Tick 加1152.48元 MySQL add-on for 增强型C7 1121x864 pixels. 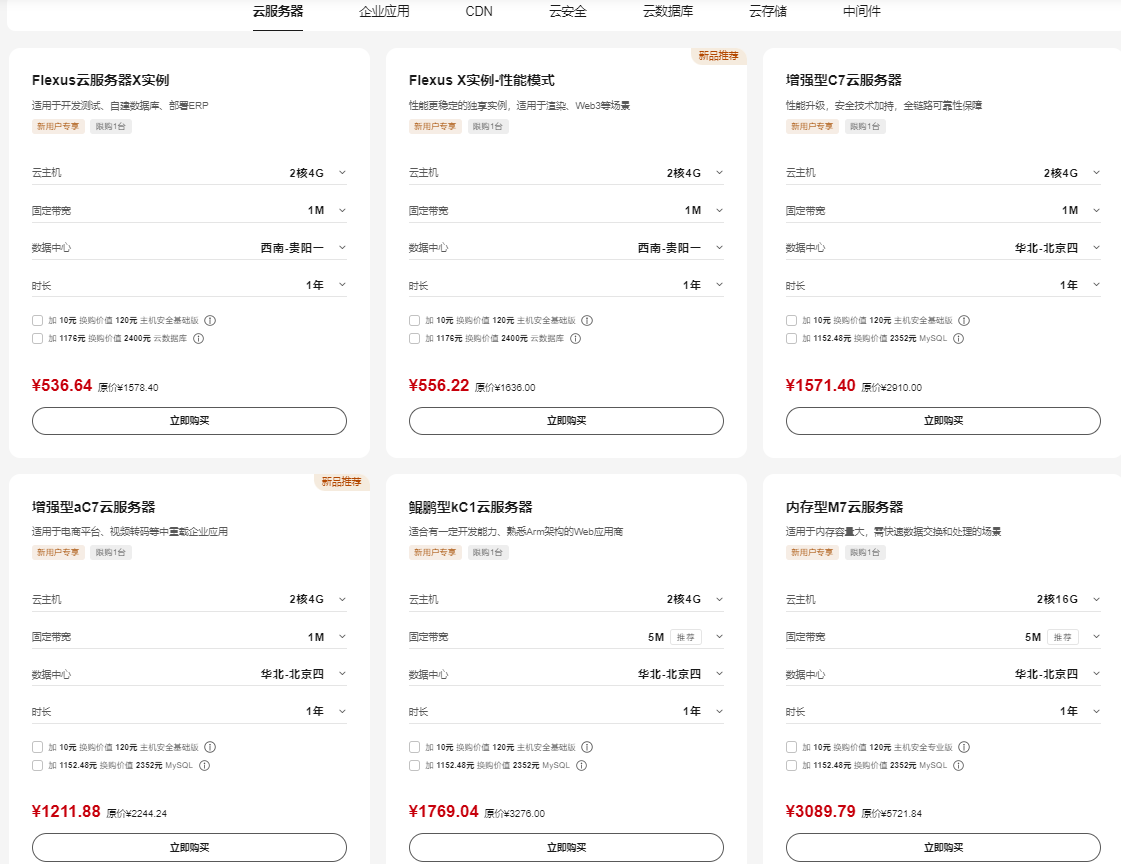pos(791,339)
